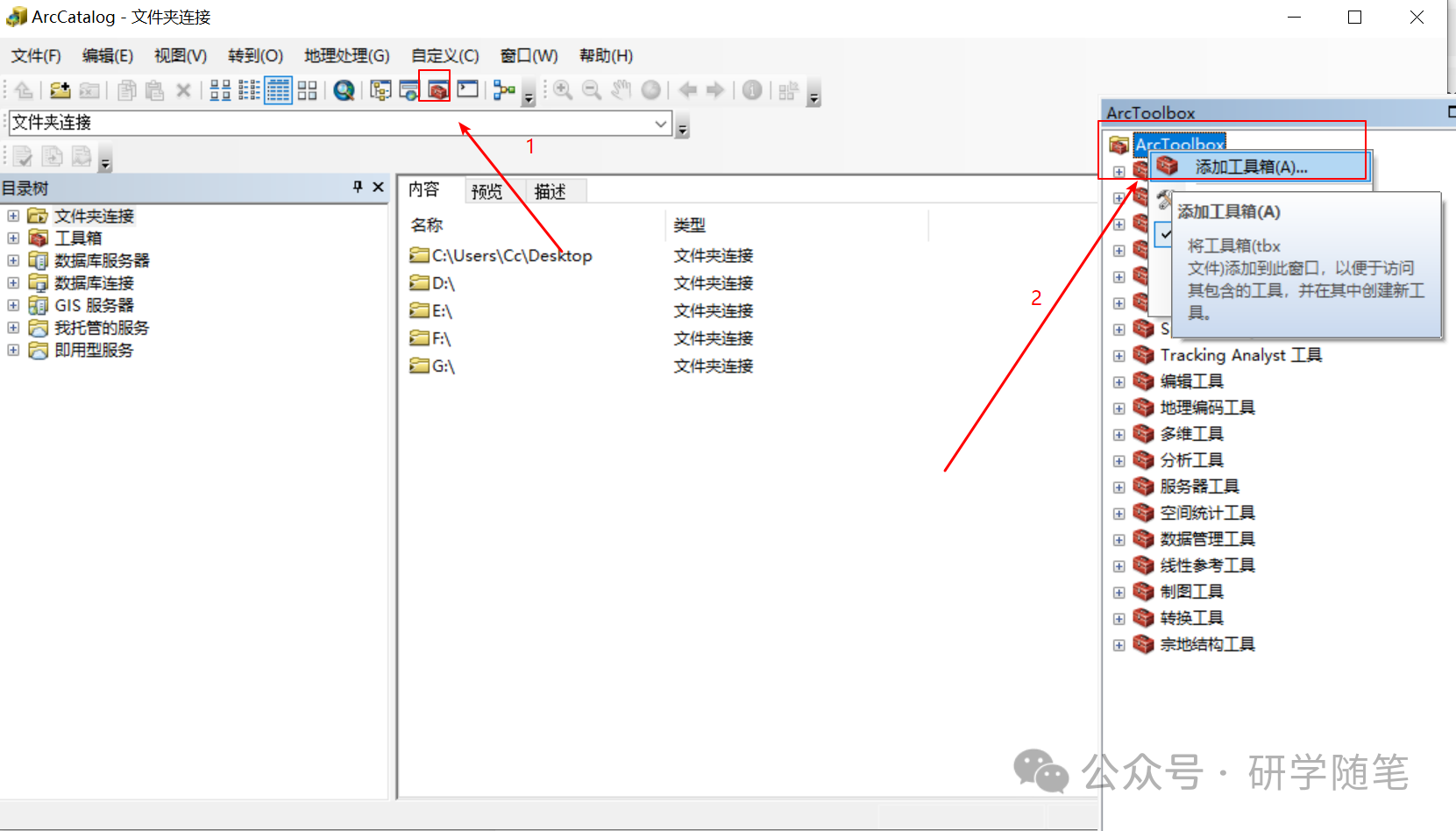
Task: Open the 地理处理(G) menu
Action: pos(347,56)
